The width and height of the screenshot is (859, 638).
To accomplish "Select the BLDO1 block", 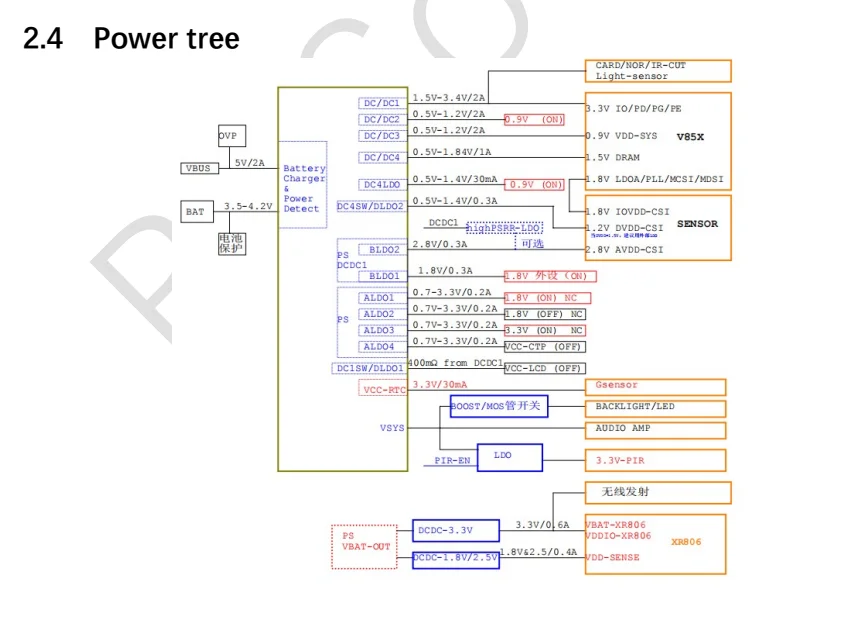I will pos(382,276).
